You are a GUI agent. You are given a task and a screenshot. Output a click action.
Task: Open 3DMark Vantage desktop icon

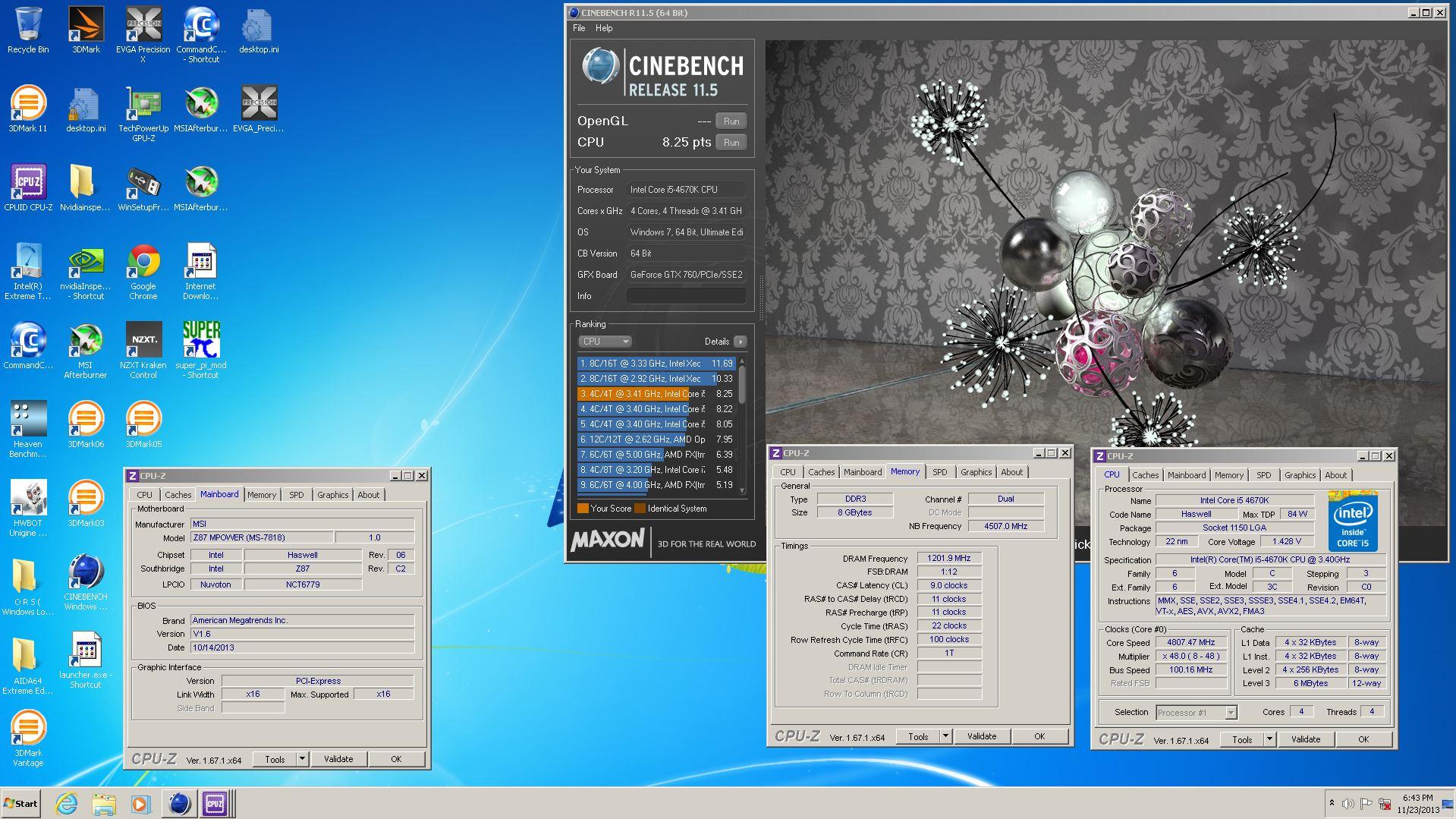(x=28, y=739)
